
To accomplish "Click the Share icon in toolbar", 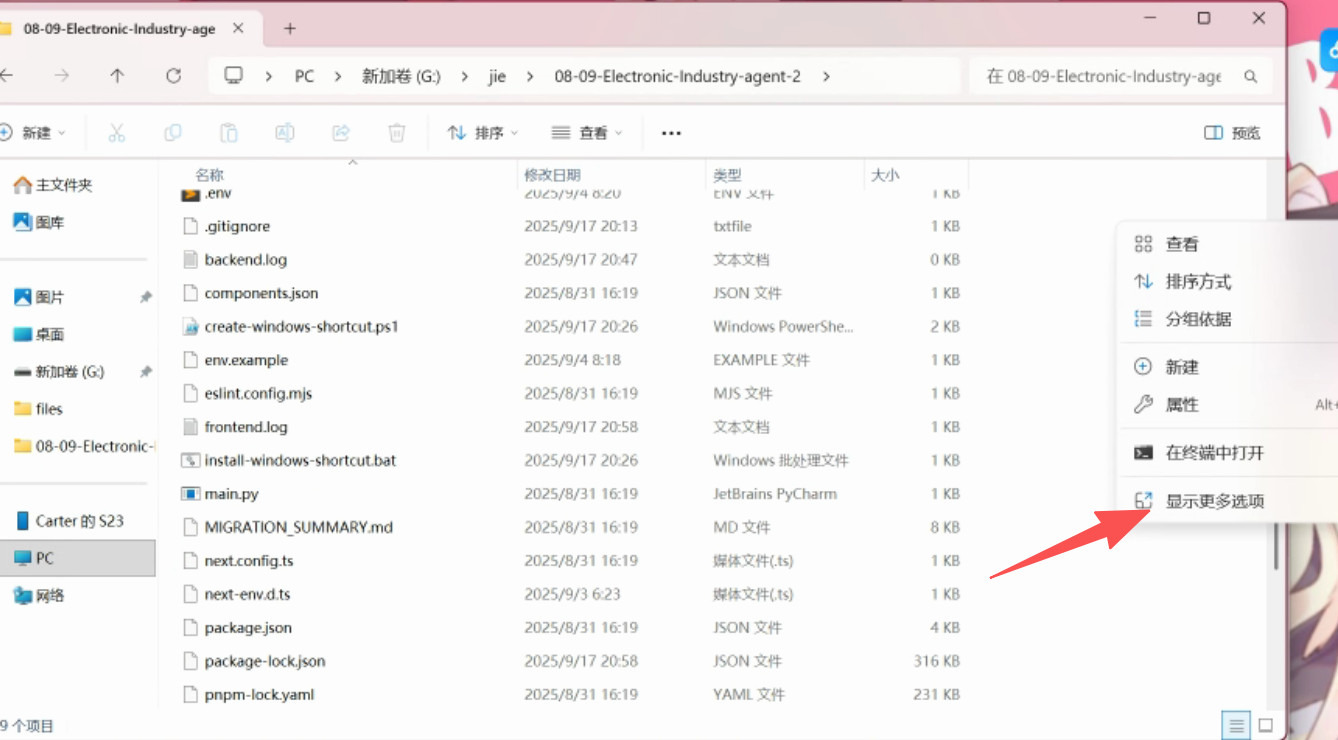I will [x=341, y=133].
